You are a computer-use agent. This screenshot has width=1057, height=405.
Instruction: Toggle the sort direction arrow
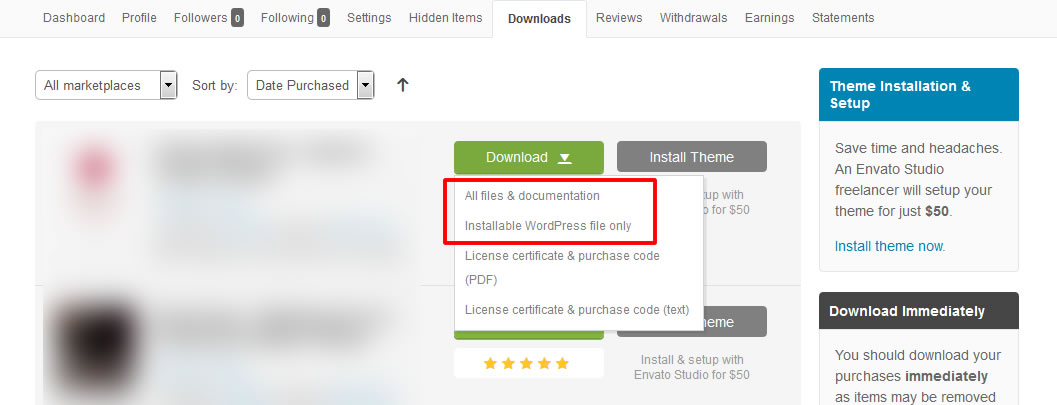tap(402, 85)
